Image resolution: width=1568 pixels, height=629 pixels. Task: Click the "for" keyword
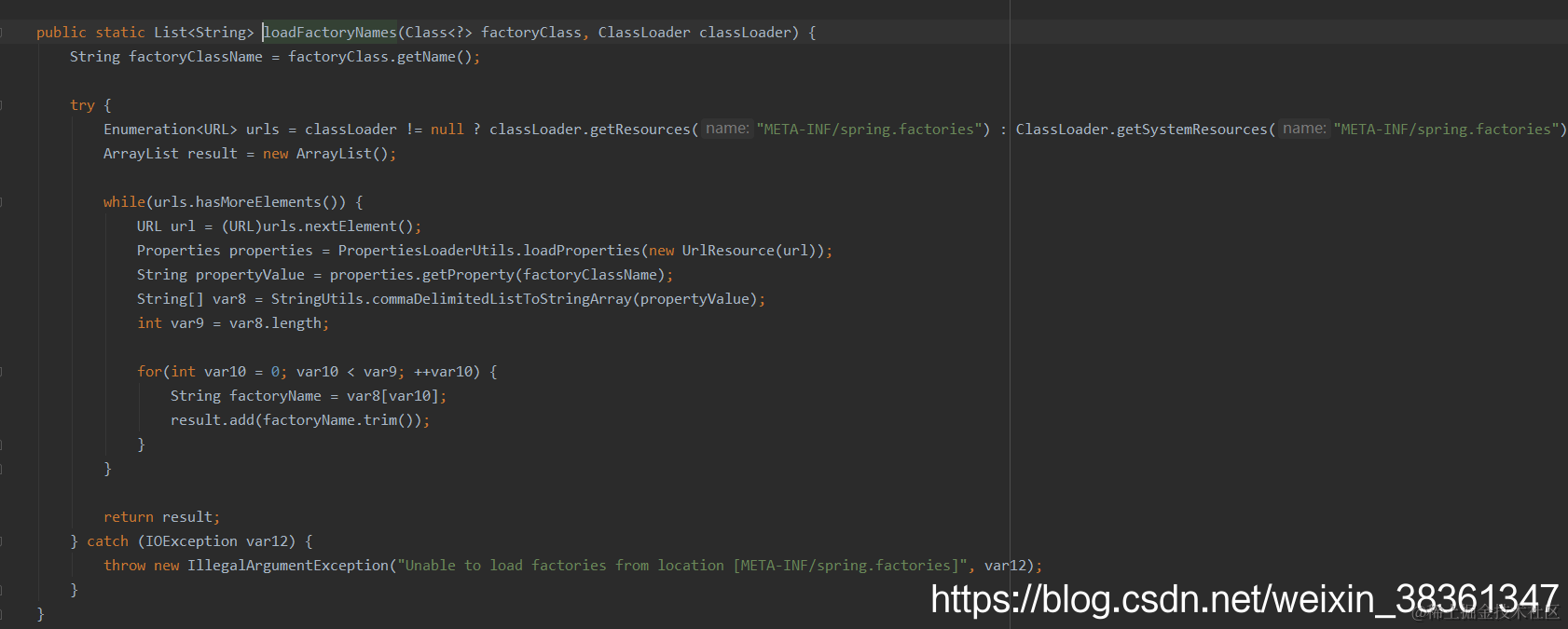coord(149,372)
